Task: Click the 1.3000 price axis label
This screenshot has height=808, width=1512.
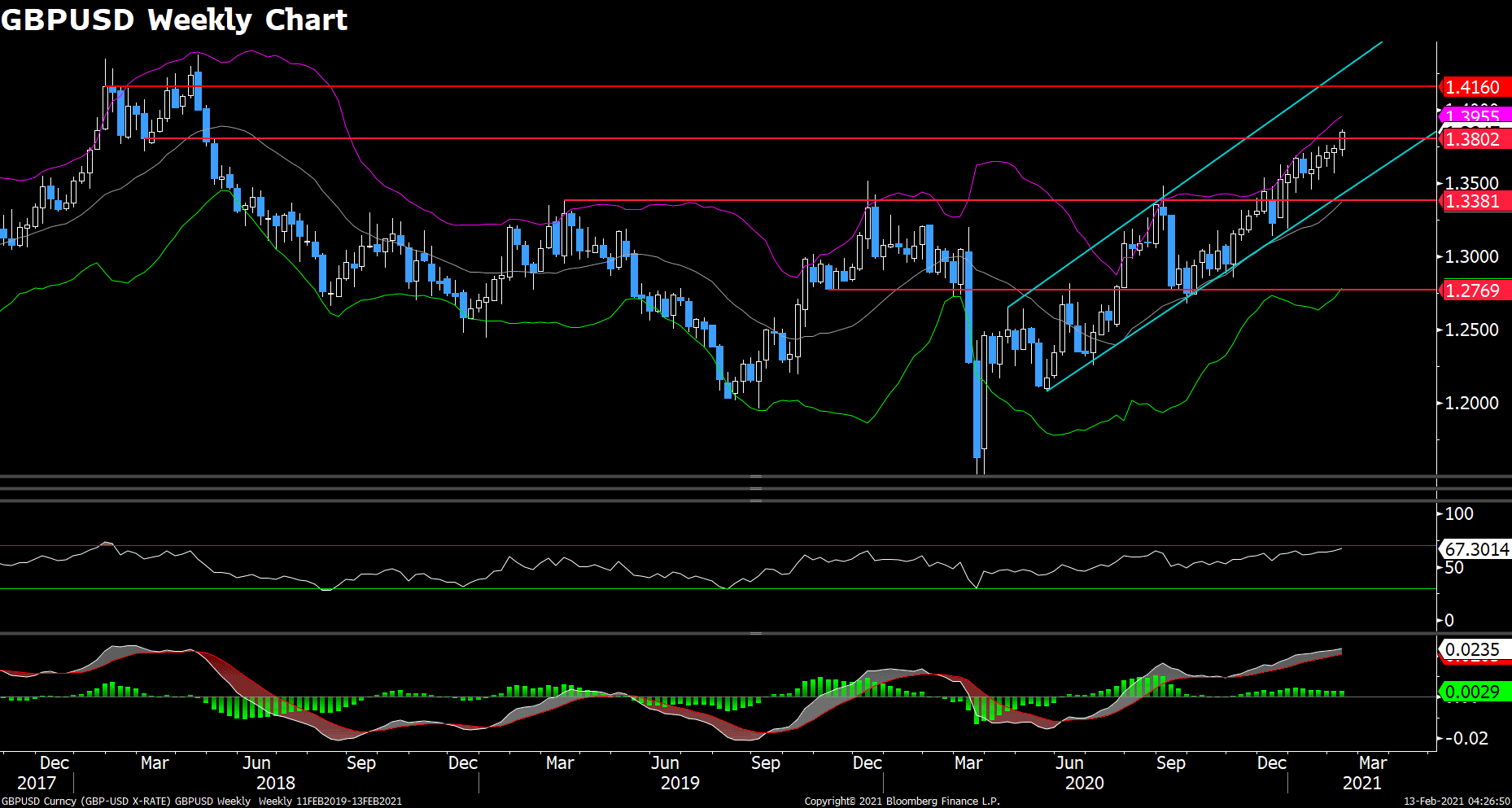Action: pos(1471,256)
